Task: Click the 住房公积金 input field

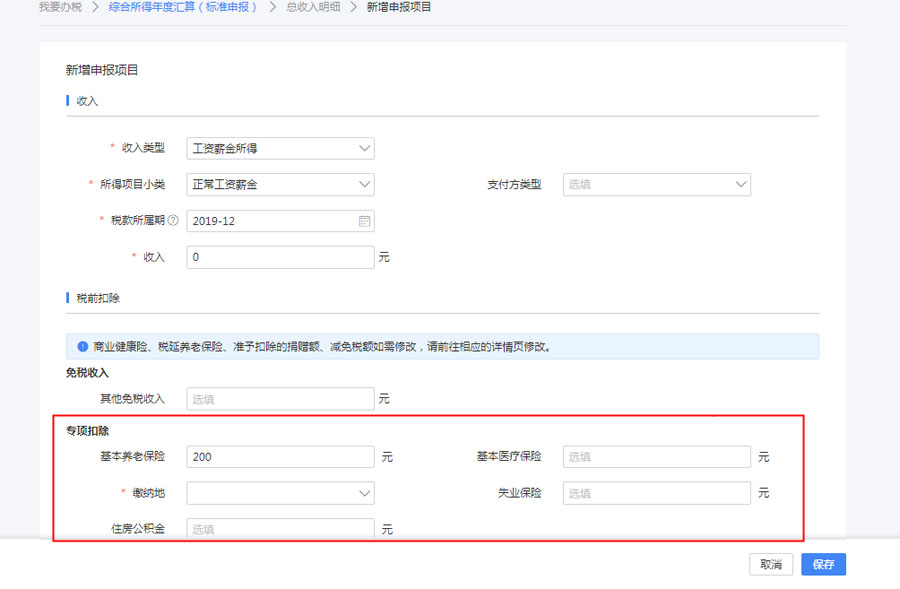Action: click(x=280, y=529)
